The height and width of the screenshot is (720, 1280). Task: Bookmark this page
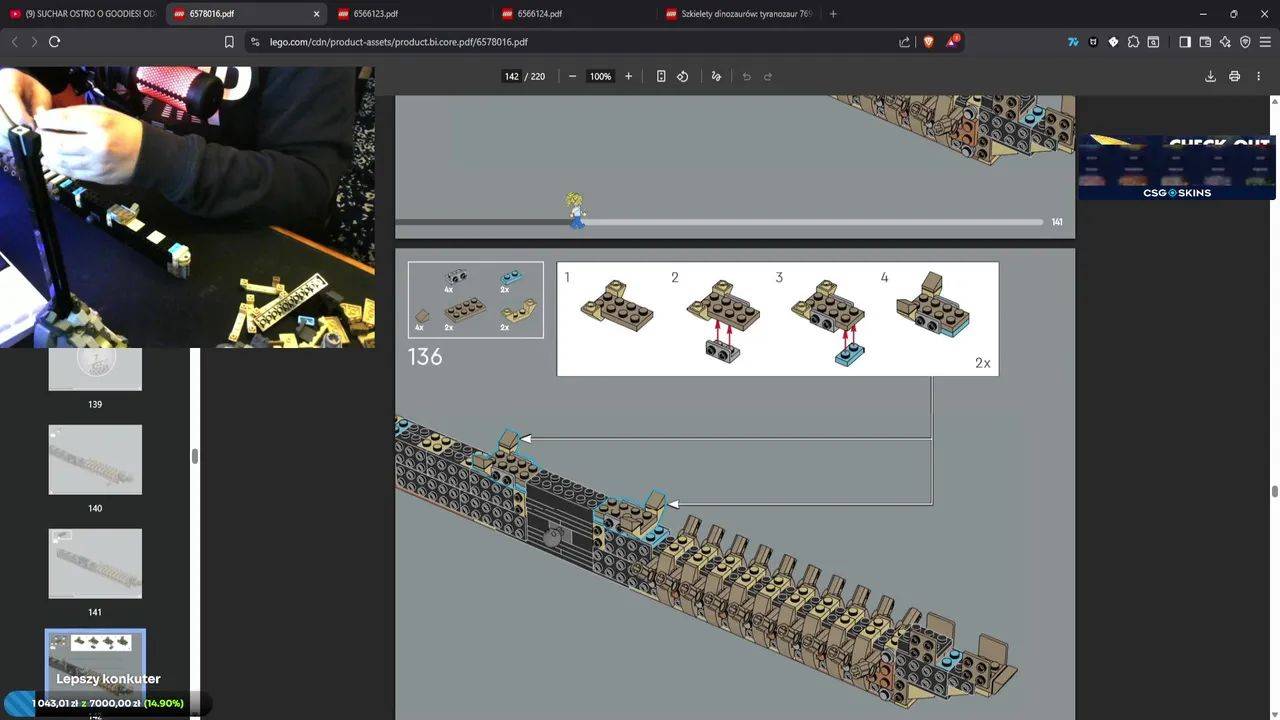point(229,42)
